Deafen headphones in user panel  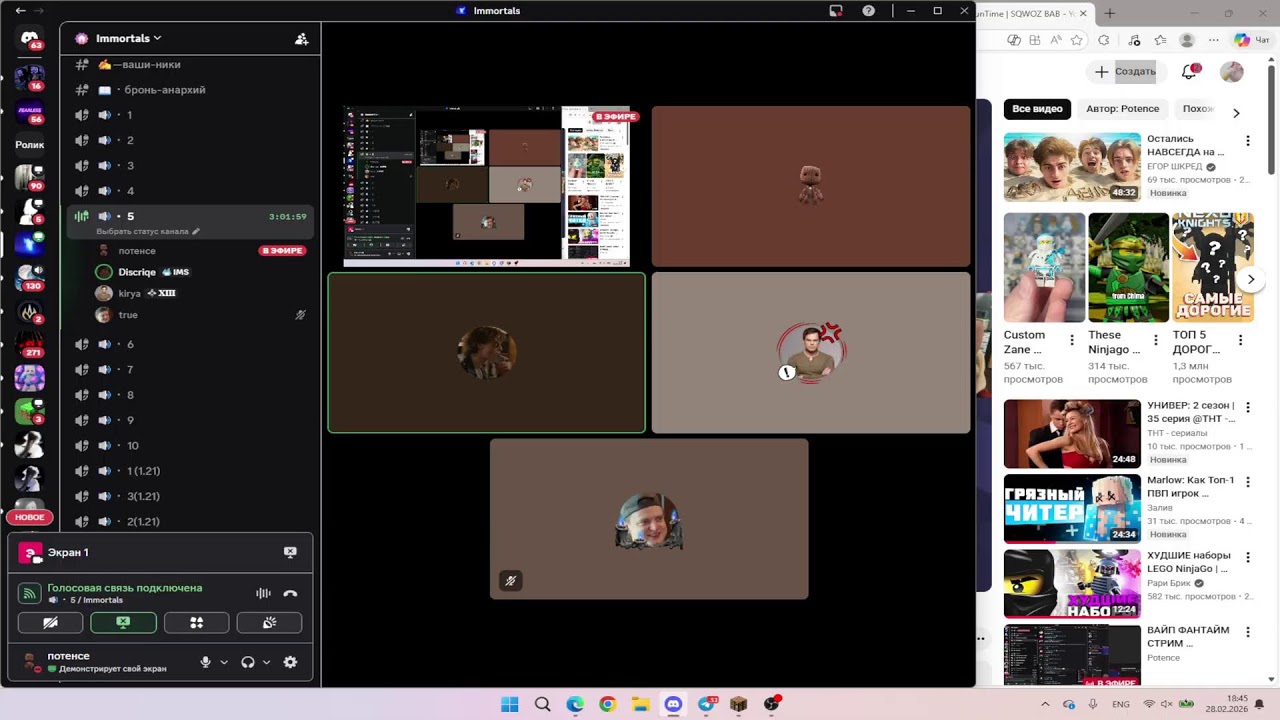tap(248, 662)
